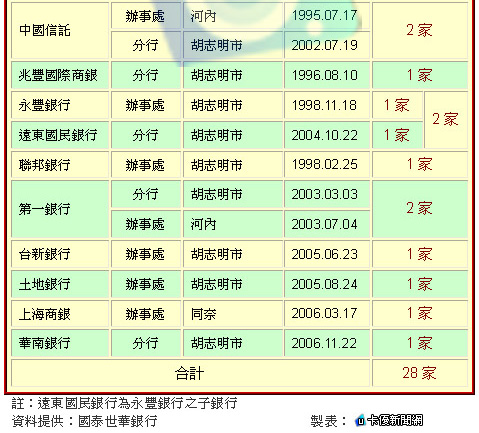Click the 永豐銀行 cell

[60, 105]
